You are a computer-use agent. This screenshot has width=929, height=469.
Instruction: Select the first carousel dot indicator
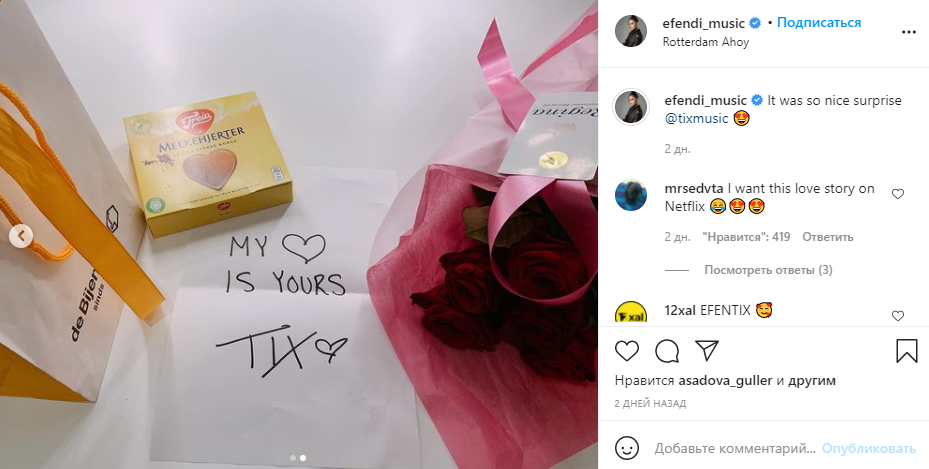tap(293, 458)
